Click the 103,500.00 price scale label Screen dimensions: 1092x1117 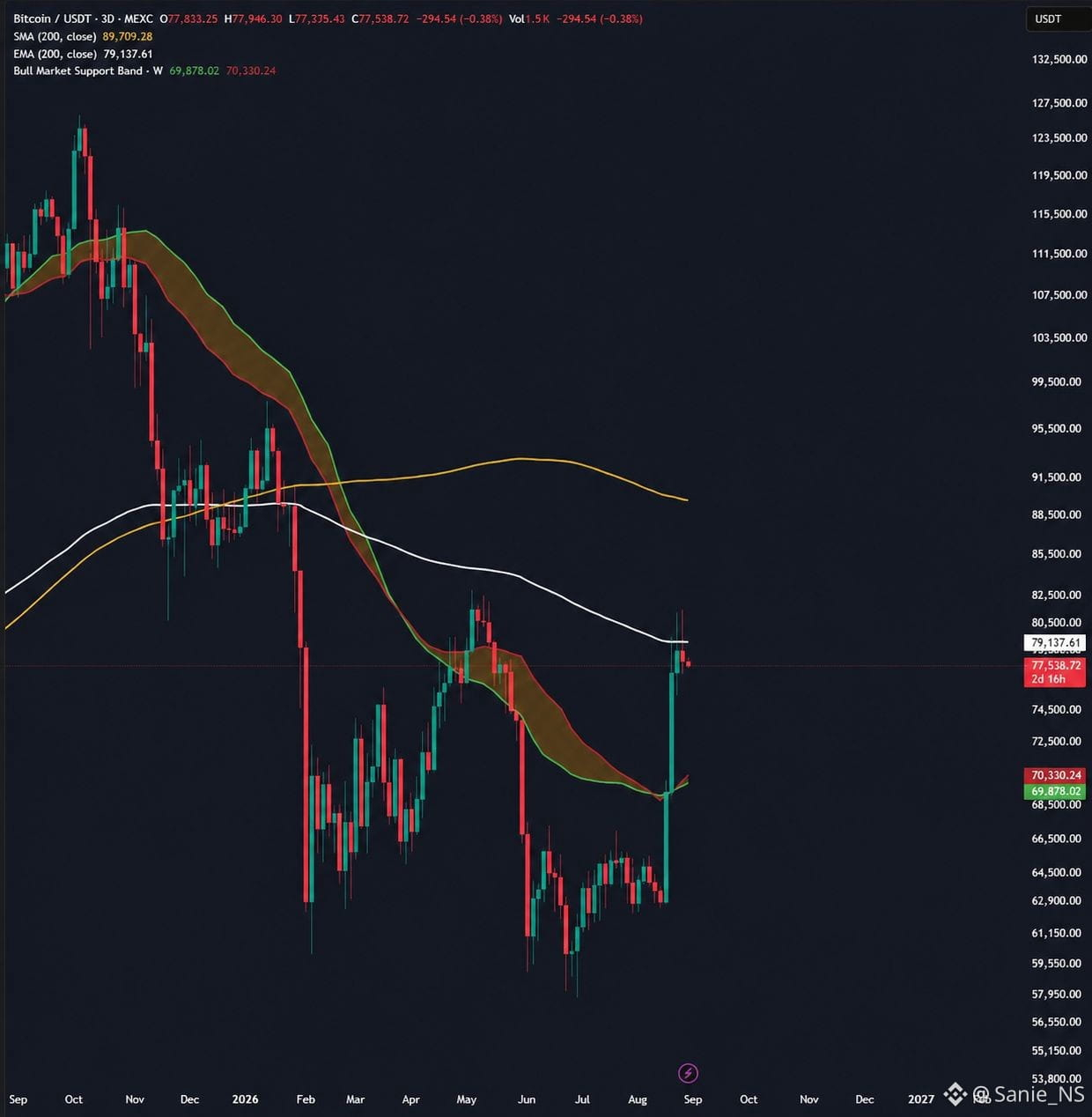[x=1059, y=337]
